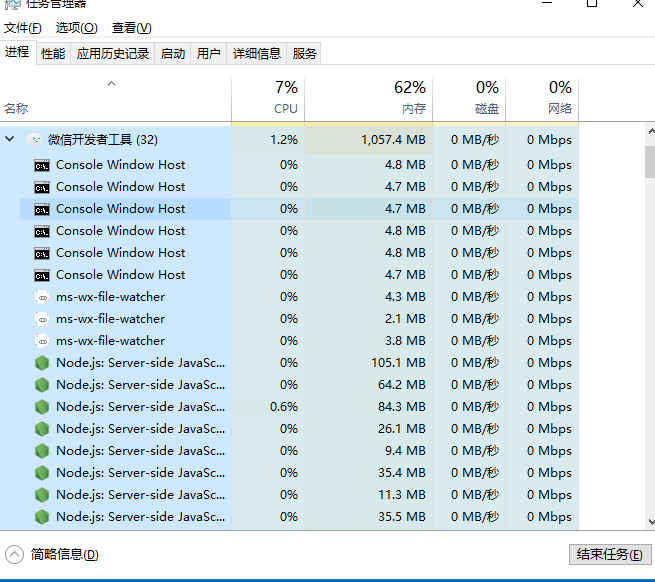
Task: Sort by the 7% CPU column header
Action: 268,100
